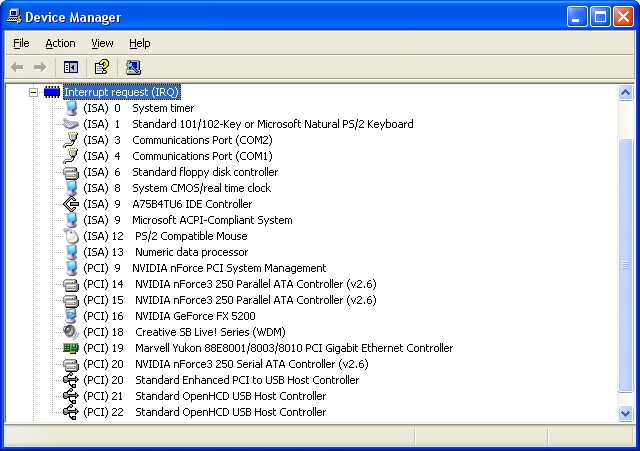Click the vertical scrollbar thumb
Image resolution: width=640 pixels, height=451 pixels.
coord(625,265)
